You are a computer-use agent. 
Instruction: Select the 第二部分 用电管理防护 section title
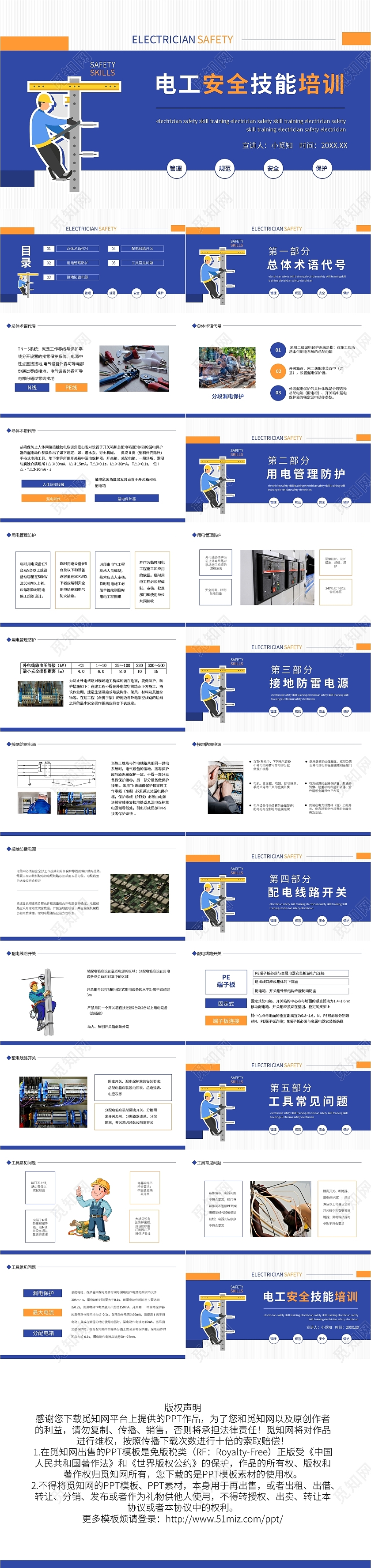point(306,468)
